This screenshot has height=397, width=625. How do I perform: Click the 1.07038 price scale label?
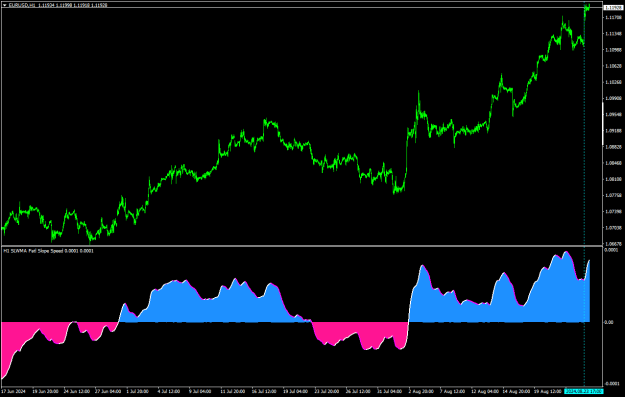614,228
